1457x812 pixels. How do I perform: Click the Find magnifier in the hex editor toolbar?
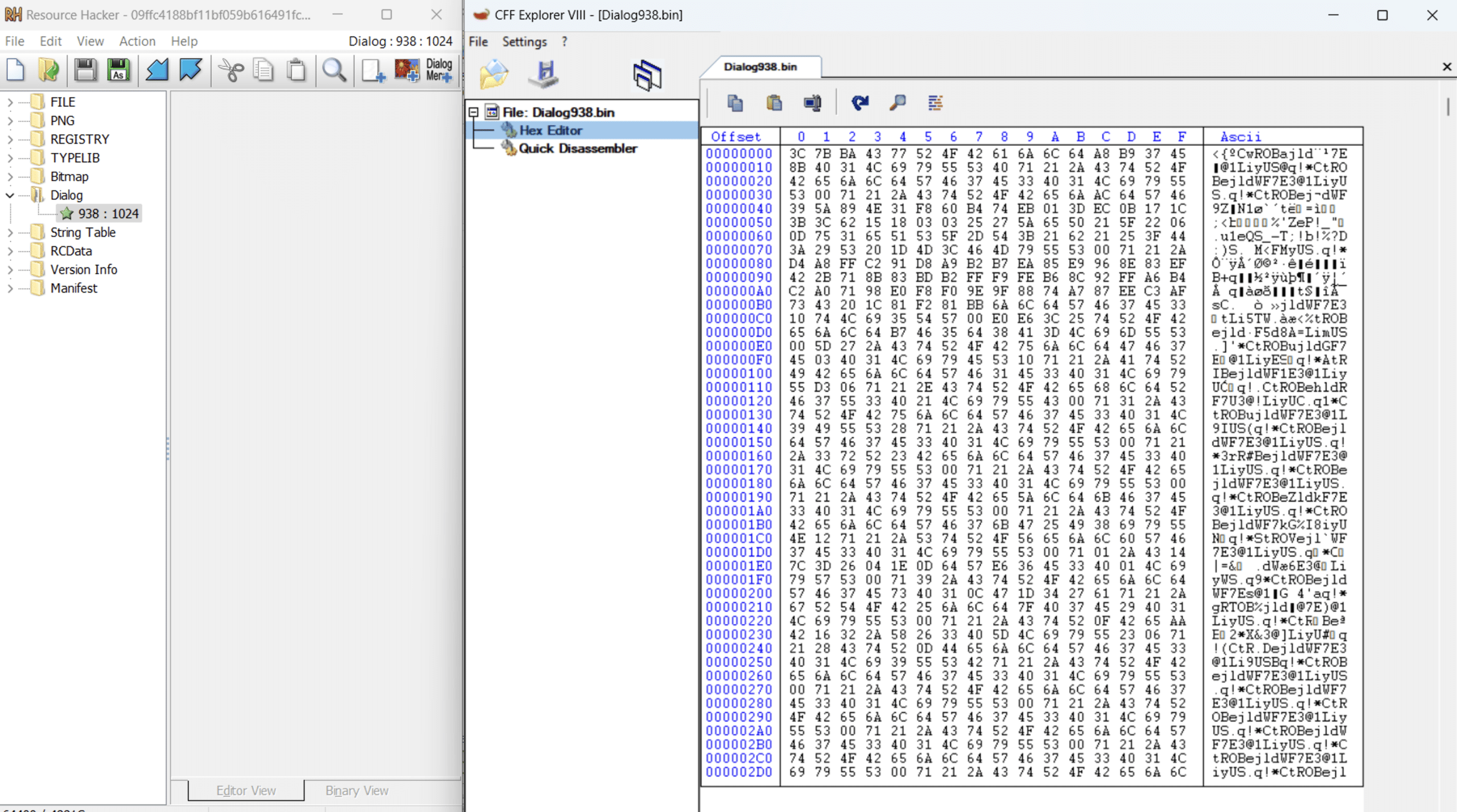pos(898,103)
